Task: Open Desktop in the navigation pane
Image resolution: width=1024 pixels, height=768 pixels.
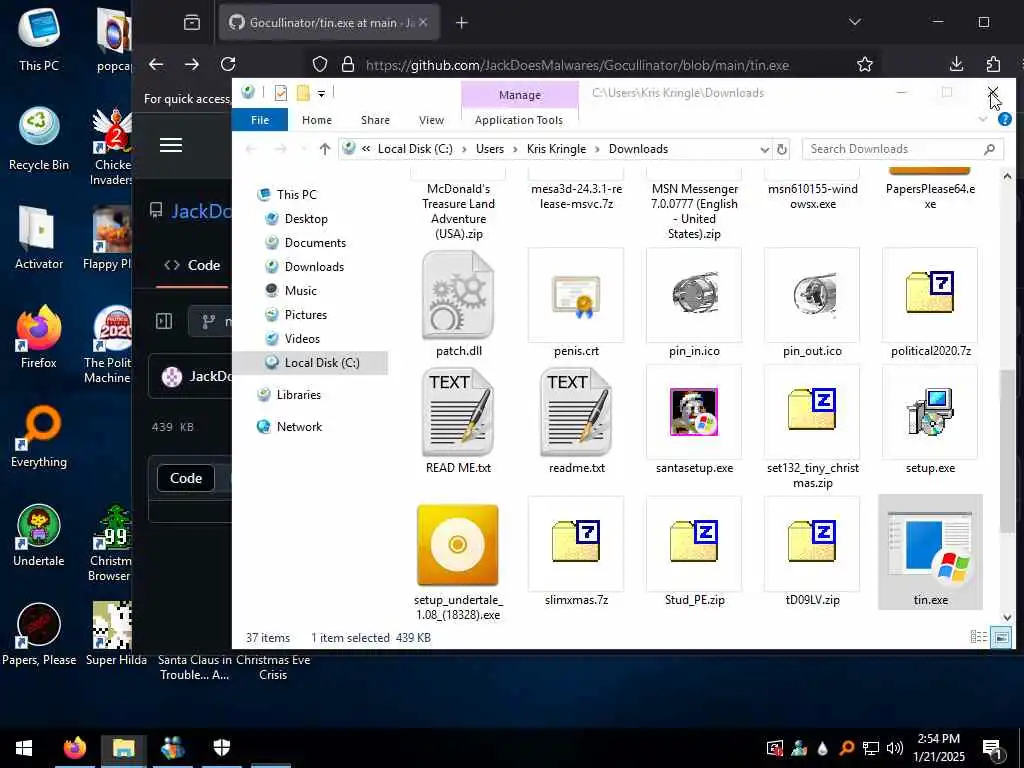Action: [306, 219]
